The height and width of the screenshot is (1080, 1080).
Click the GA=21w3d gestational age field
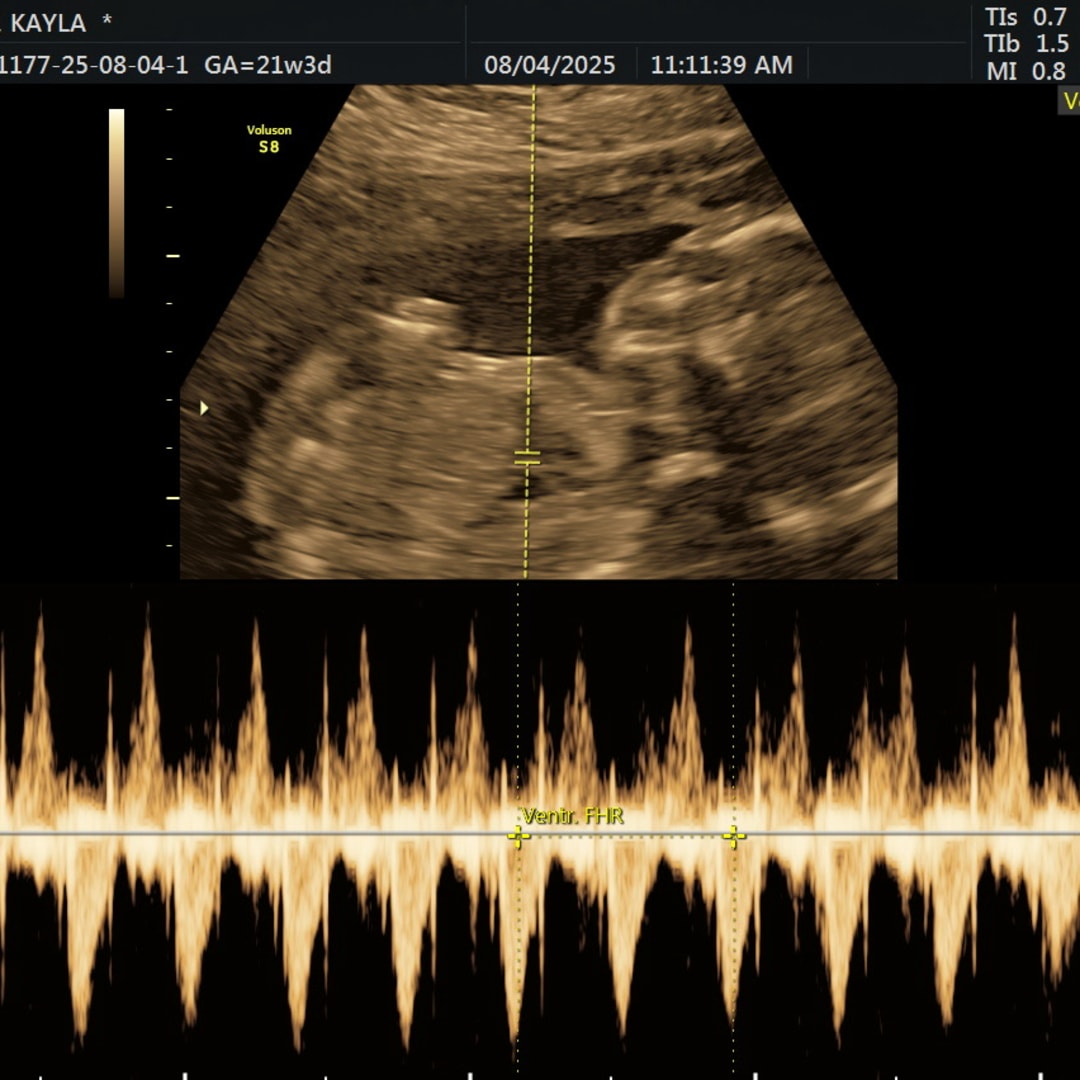click(267, 66)
